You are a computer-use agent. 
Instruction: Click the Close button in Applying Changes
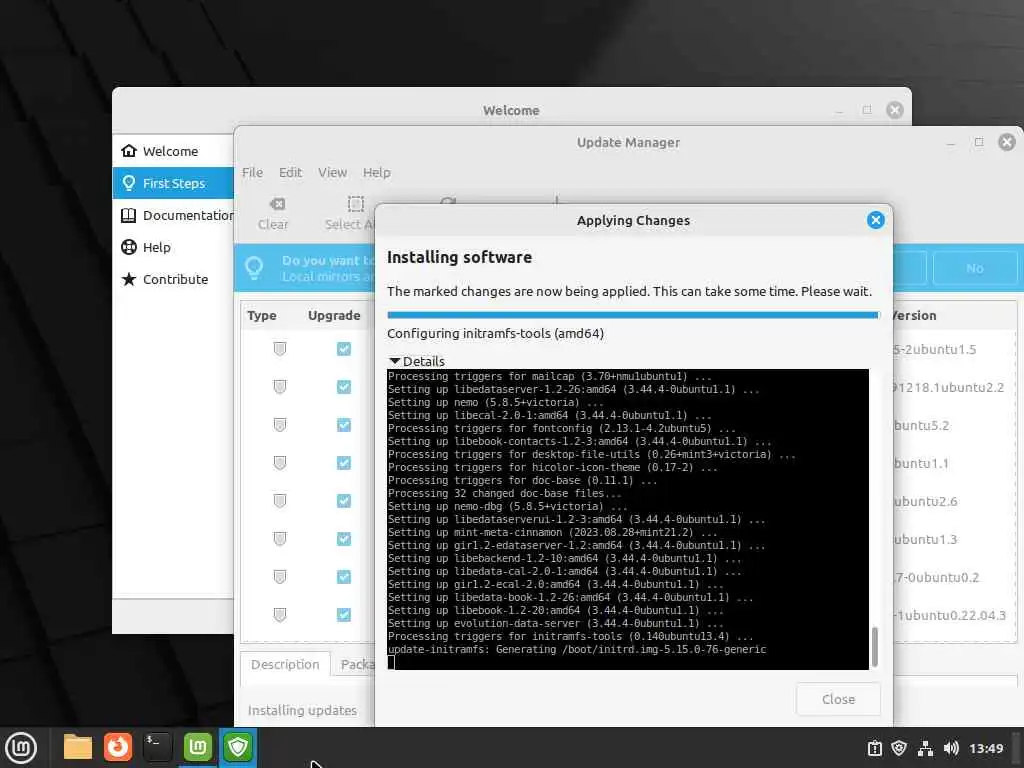pos(838,699)
